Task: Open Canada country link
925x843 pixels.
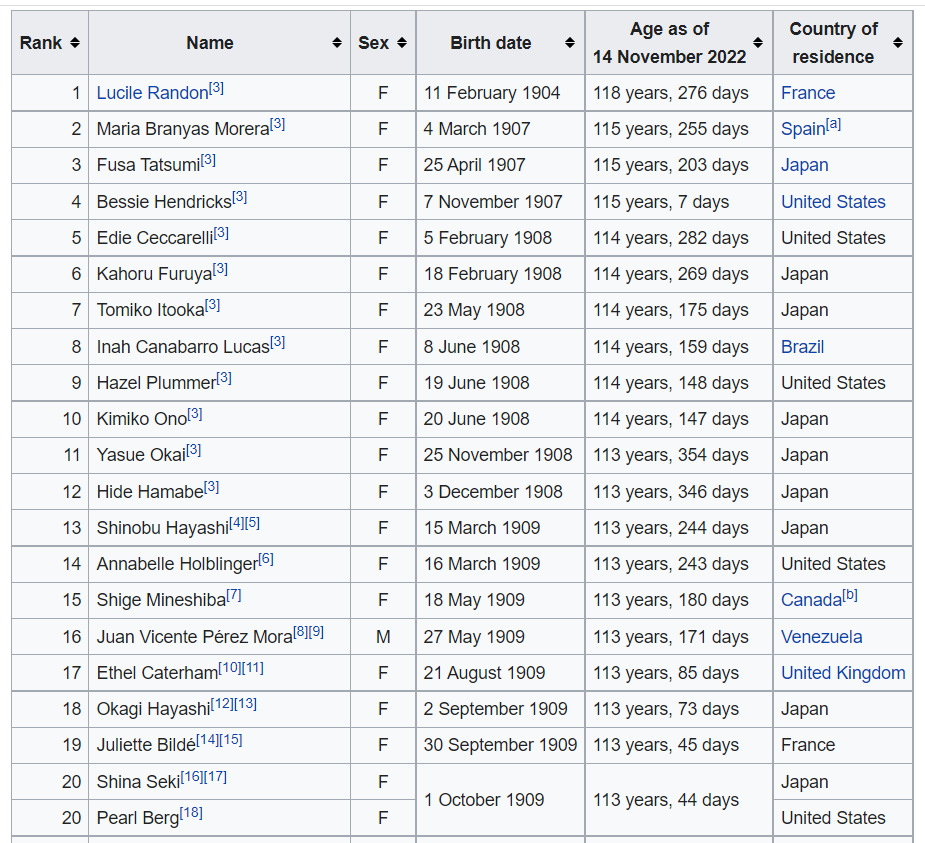Action: point(811,601)
